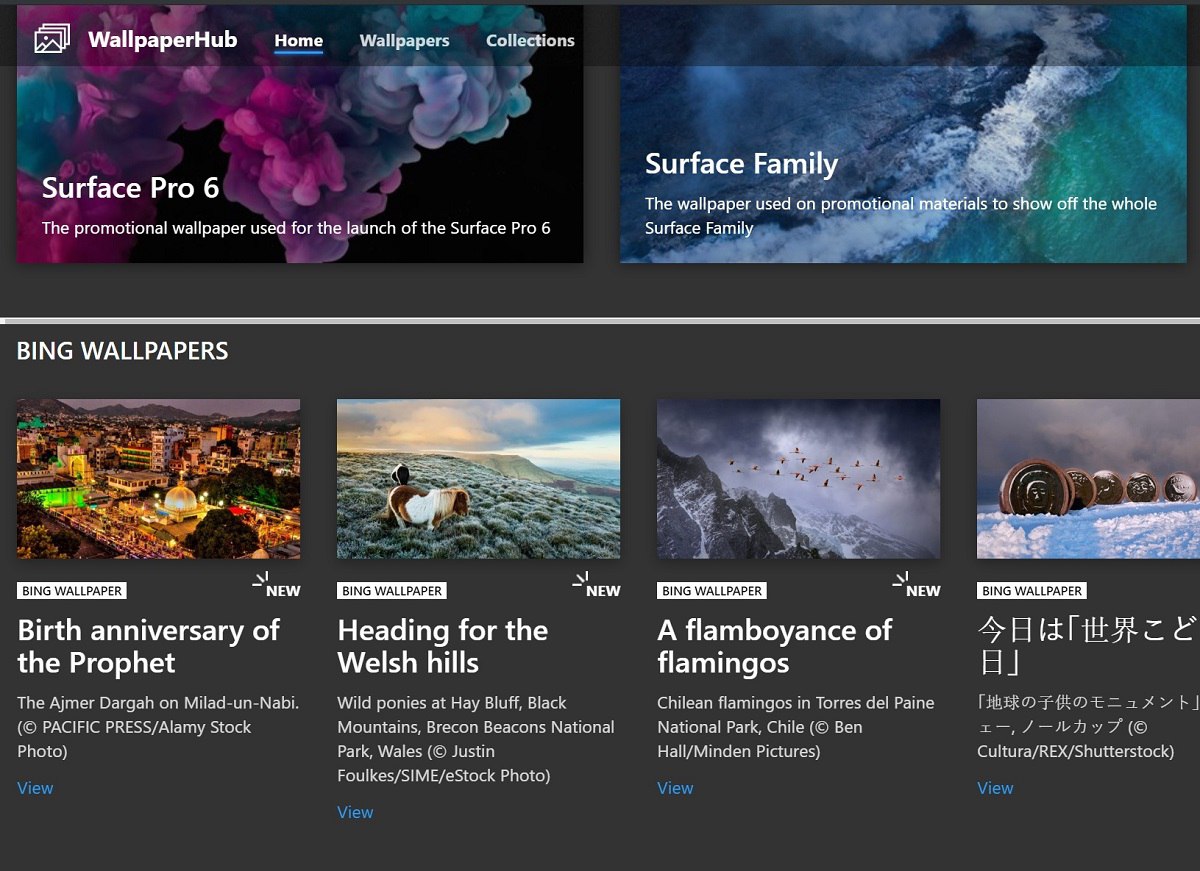Click BING WALLPAPER tag on Welsh hills card

pyautogui.click(x=392, y=591)
